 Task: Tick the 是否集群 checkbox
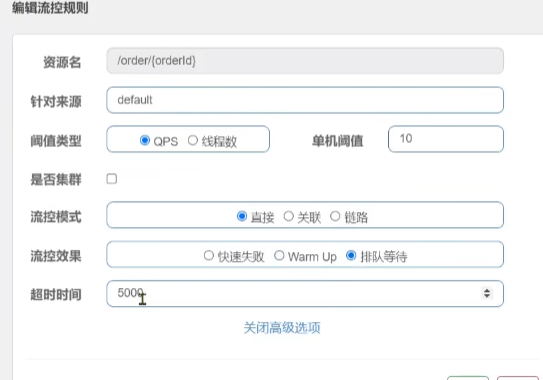(x=112, y=179)
